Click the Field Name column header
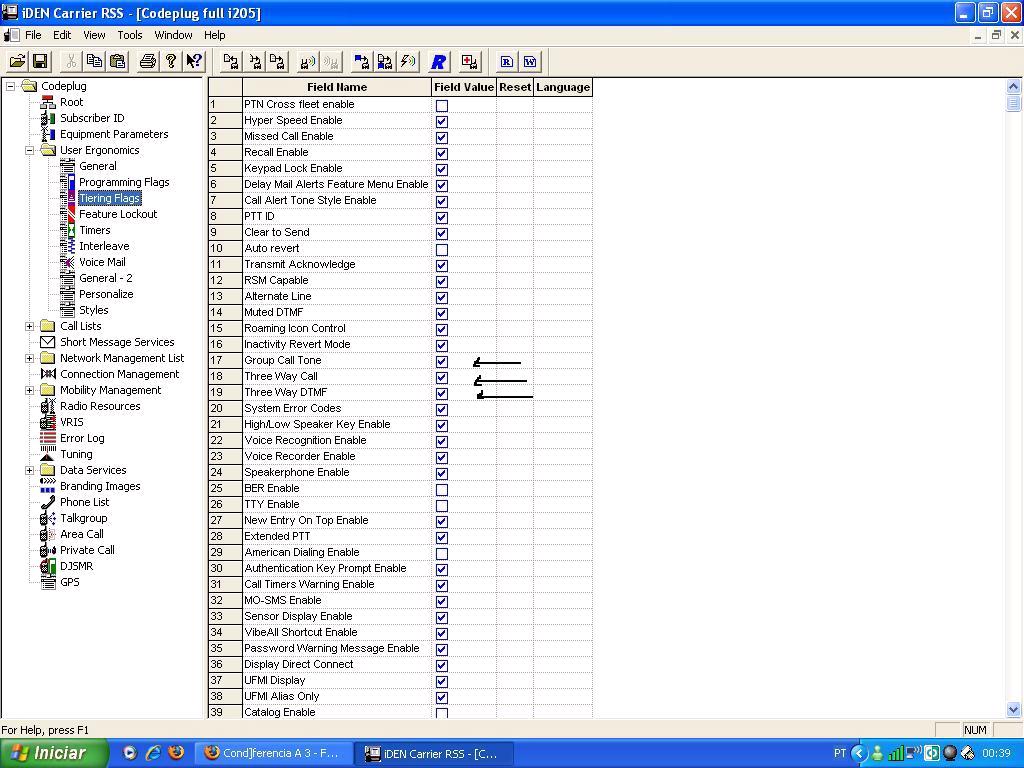1024x768 pixels. click(x=337, y=88)
